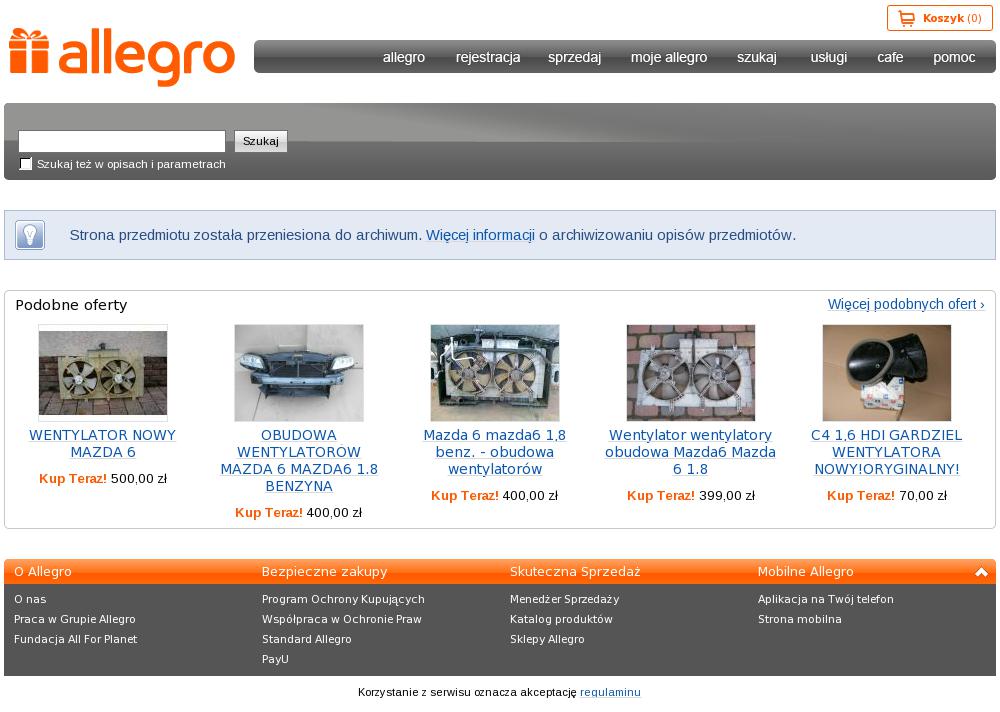Open thumbnail of Mazda 6 1,8 benz. fans
Image resolution: width=1000 pixels, height=712 pixels.
pyautogui.click(x=495, y=373)
